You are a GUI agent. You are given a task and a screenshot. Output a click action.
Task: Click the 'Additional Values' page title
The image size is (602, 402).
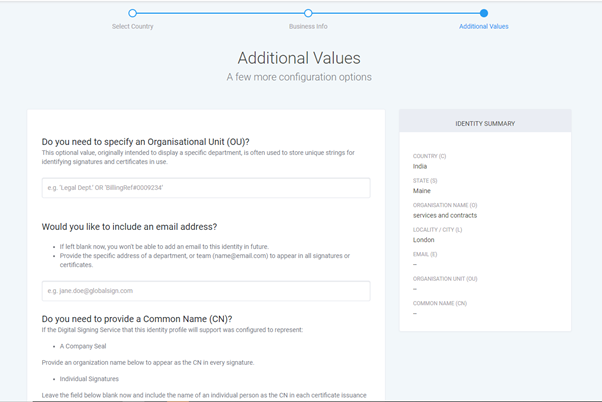pos(299,59)
